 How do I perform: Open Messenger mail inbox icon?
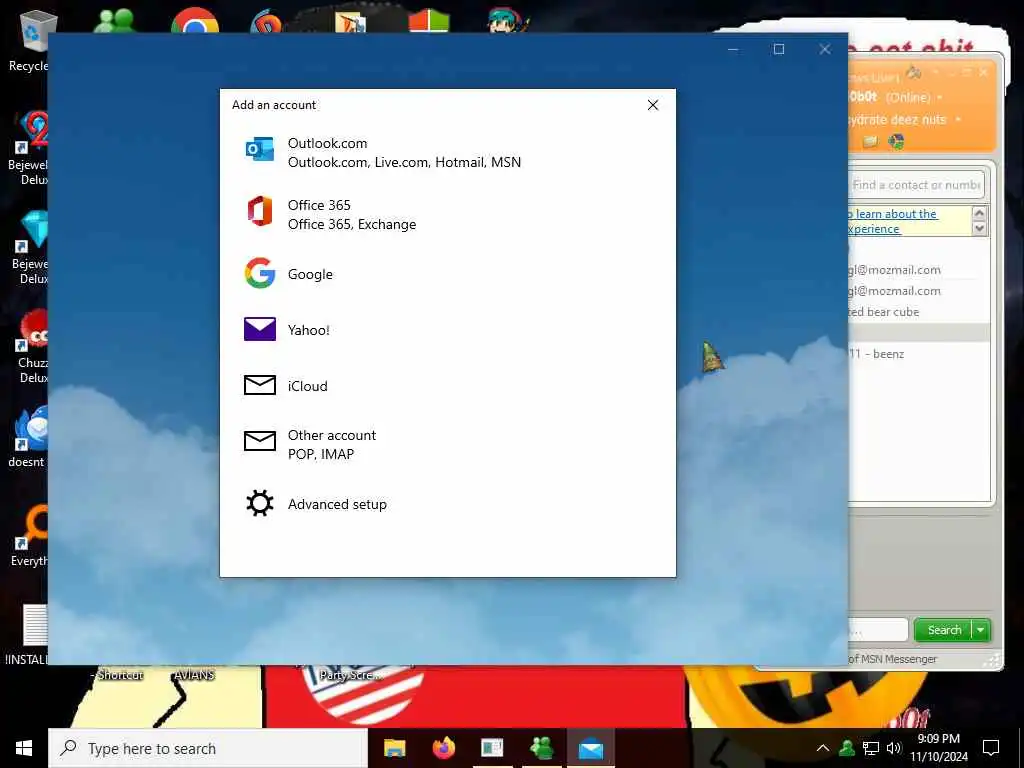coord(870,141)
